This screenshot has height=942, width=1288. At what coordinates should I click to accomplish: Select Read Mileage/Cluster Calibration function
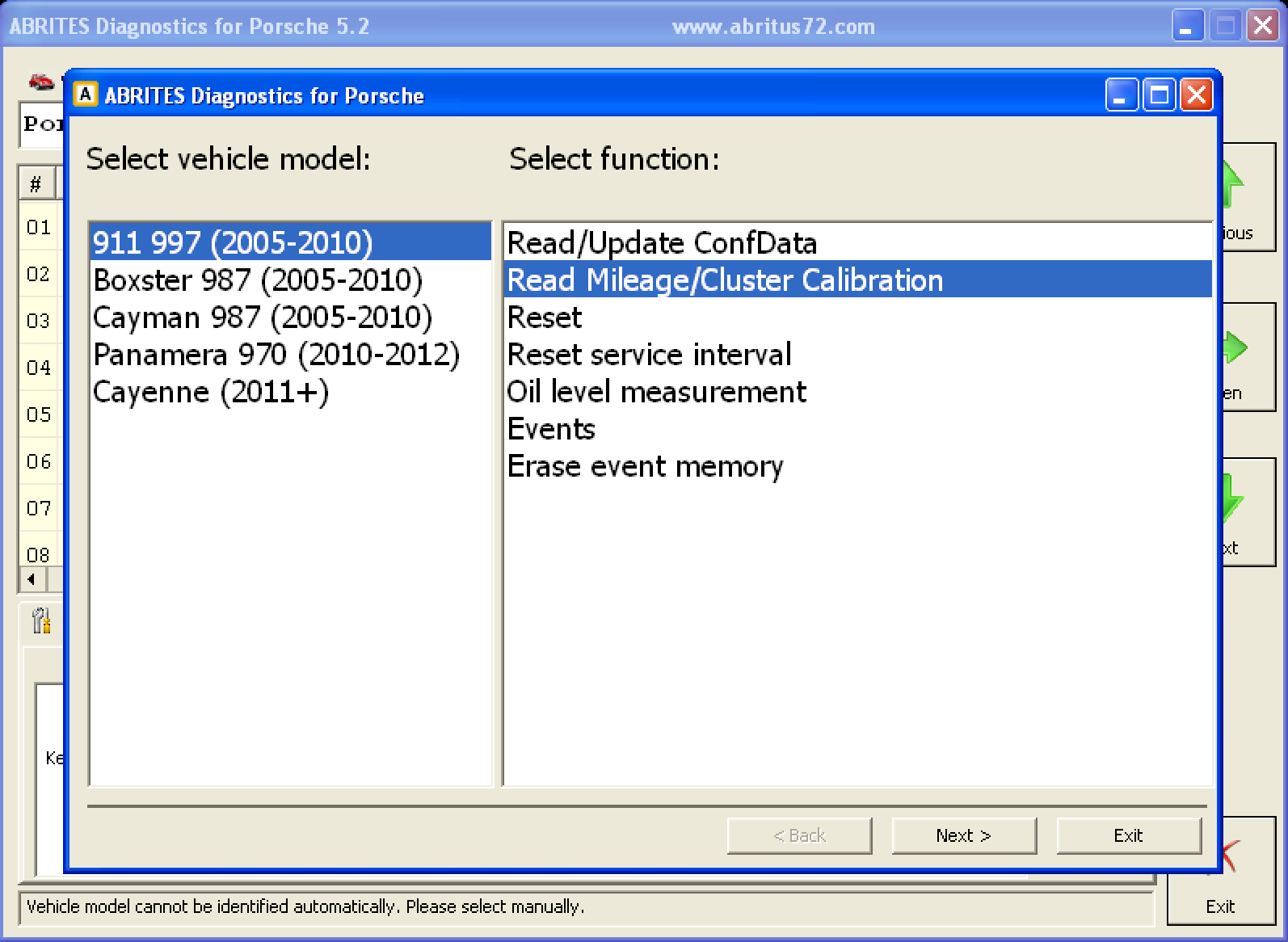click(858, 280)
